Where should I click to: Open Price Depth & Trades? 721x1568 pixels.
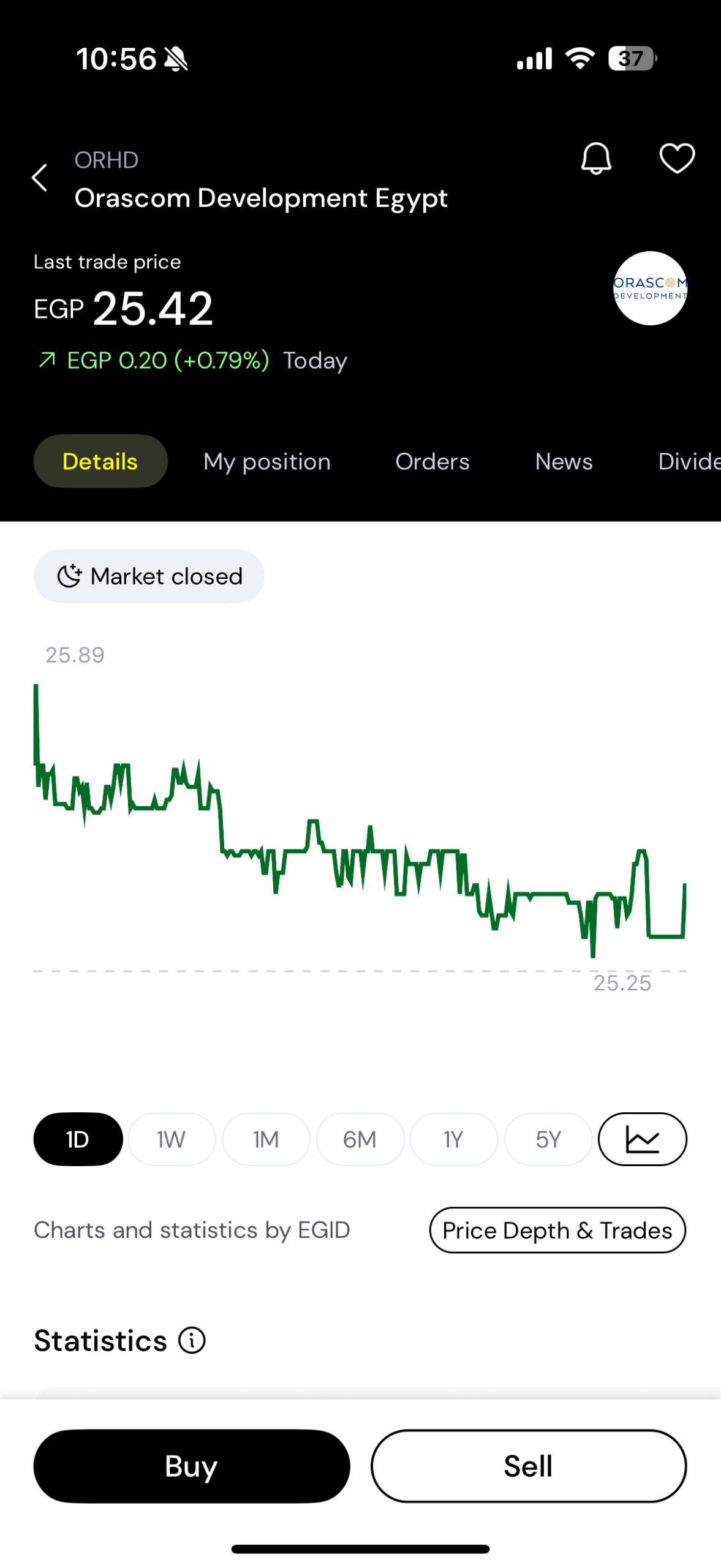click(557, 1230)
